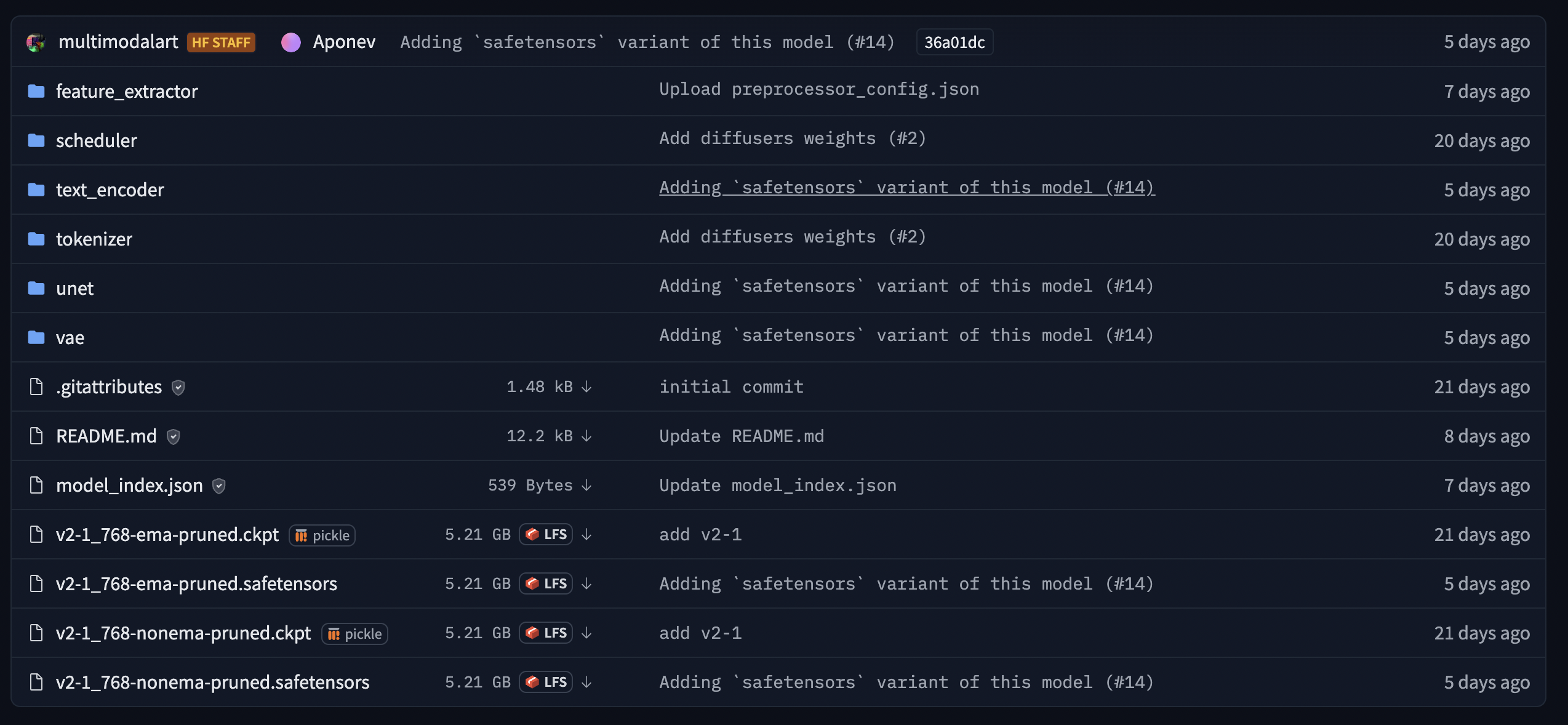
Task: Click the file icon beside v2-1_768-nonema-pruned.ckpt
Action: (36, 633)
